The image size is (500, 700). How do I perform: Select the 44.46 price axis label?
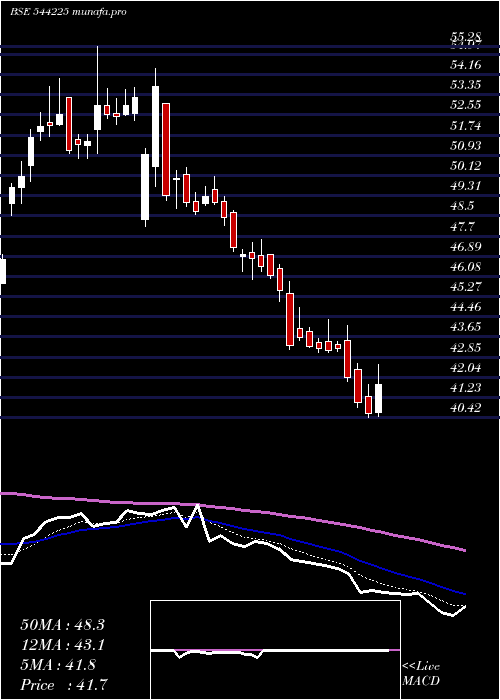click(x=465, y=307)
